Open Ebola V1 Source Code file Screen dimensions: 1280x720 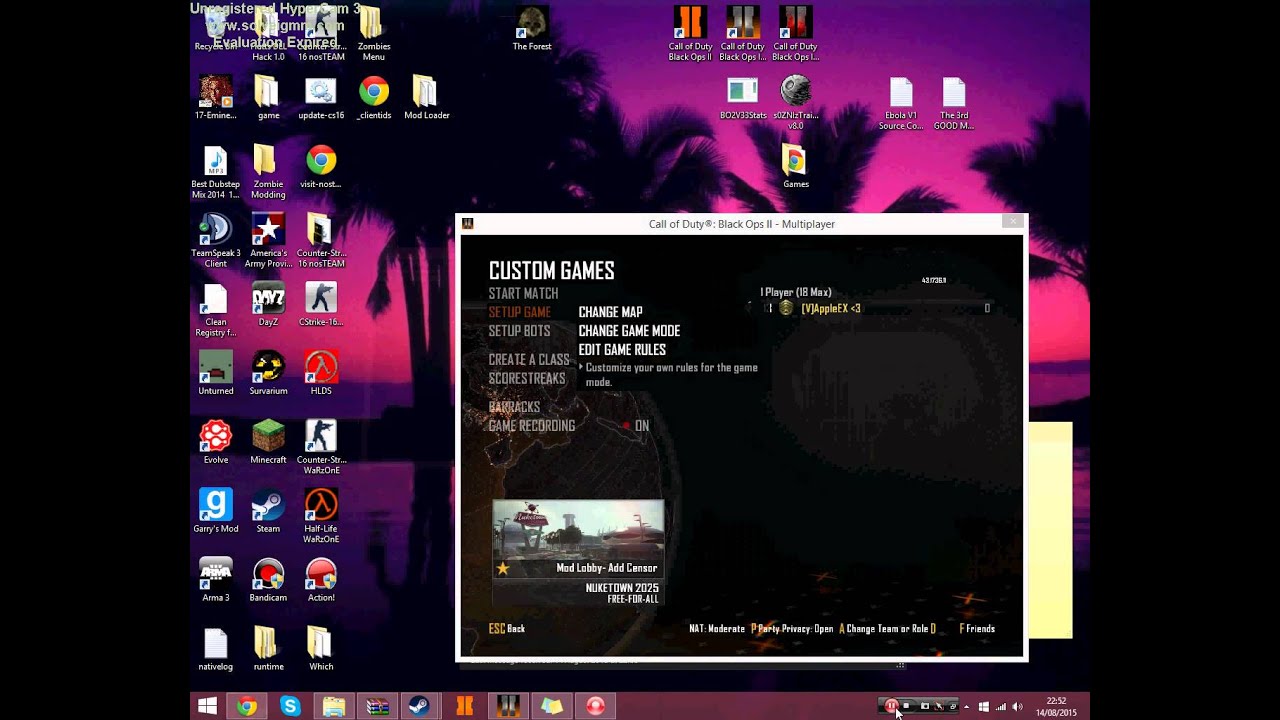click(x=901, y=102)
